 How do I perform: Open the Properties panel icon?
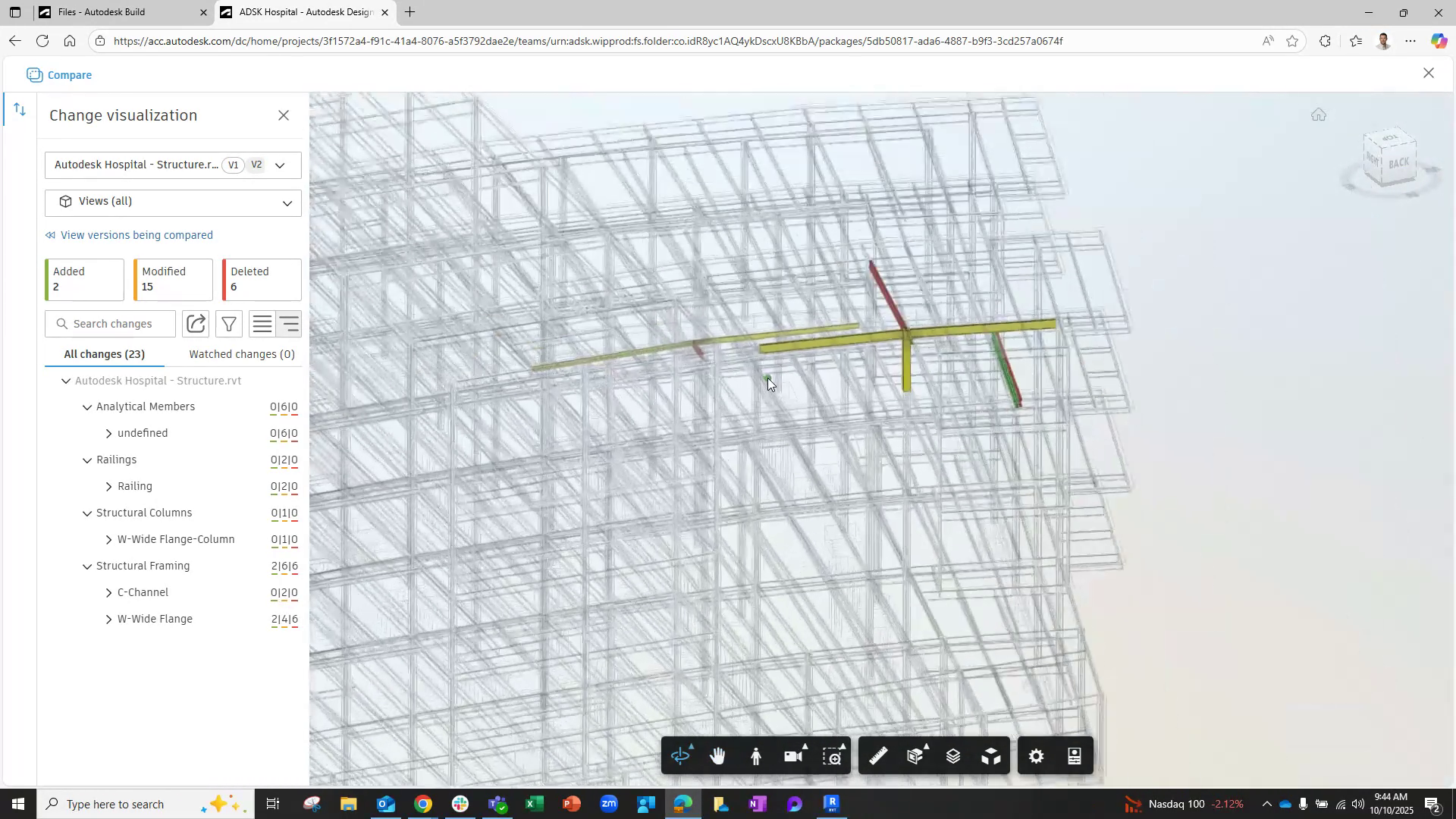tap(1074, 755)
